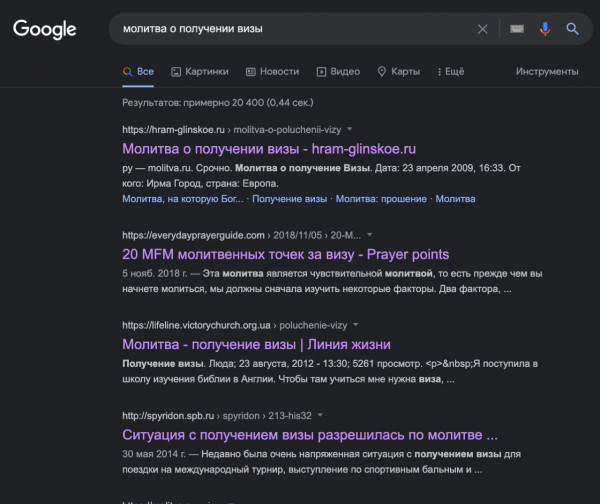The image size is (600, 504).
Task: Switch to the Видео tab
Action: 338,72
